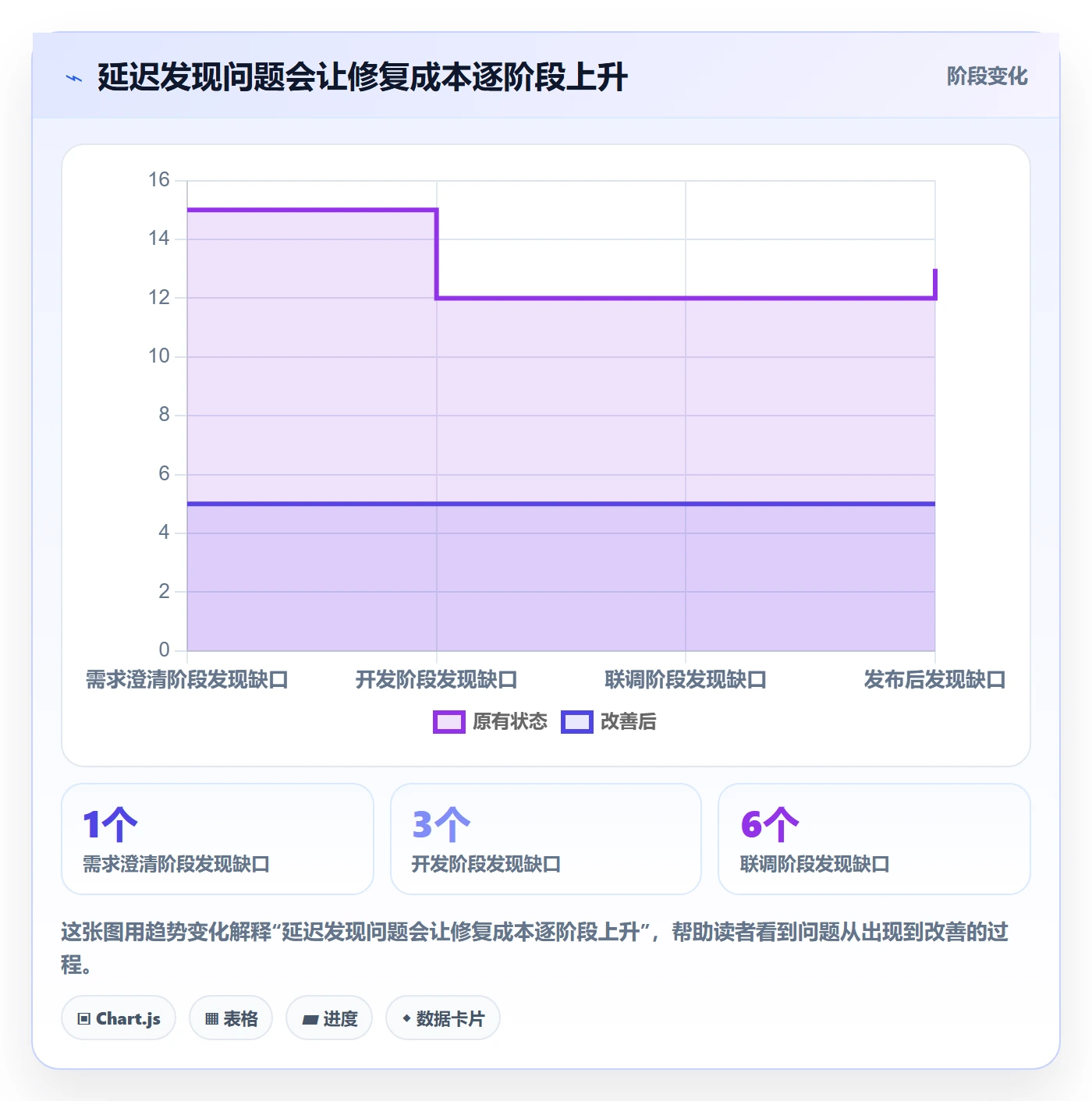Click the description paragraph starting 这张图用趋势变化
The width and height of the screenshot is (1092, 1101).
[x=535, y=948]
